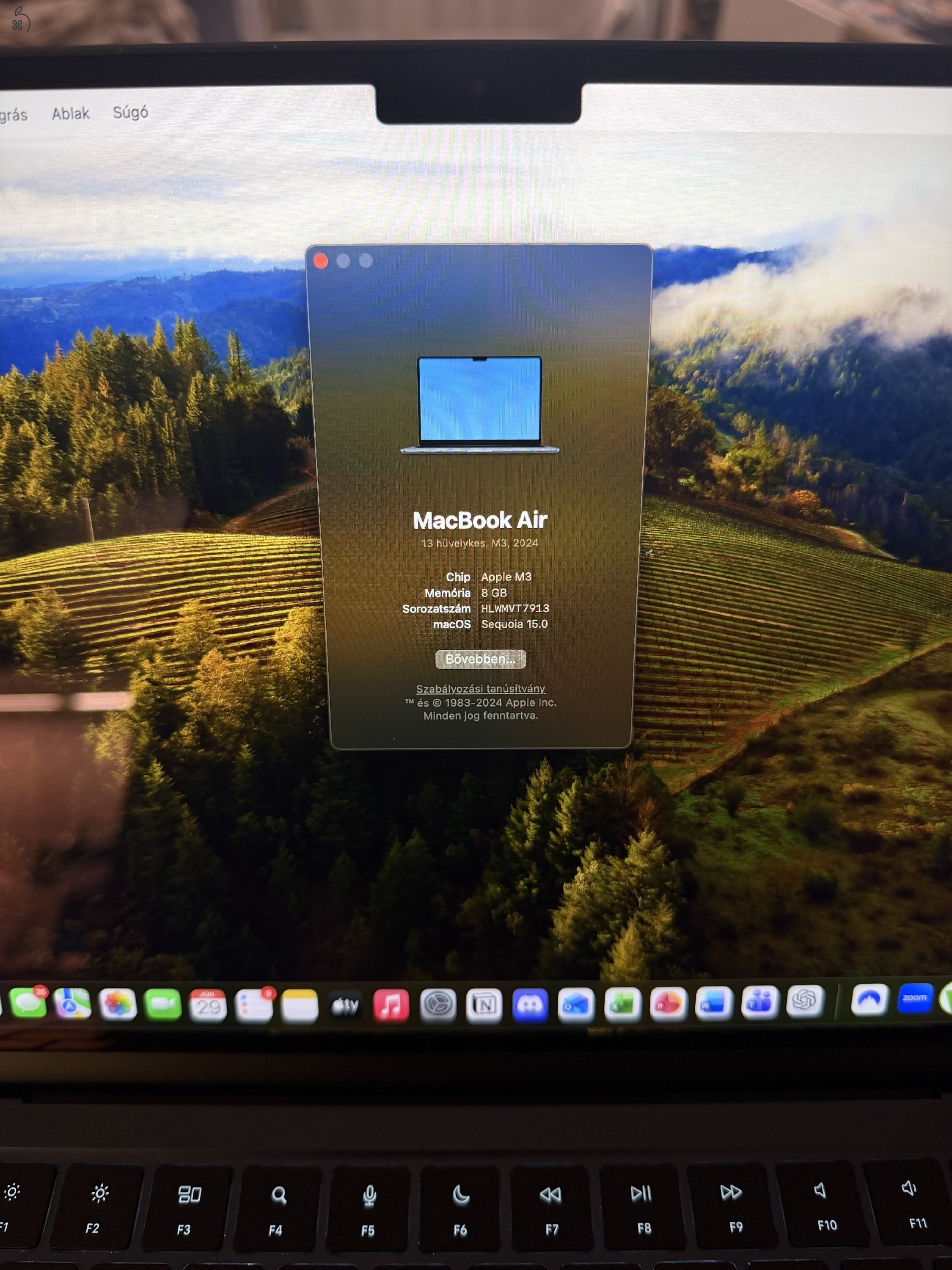Viewport: 952px width, 1270px height.
Task: Open the Zoom app in the Dock
Action: tap(915, 998)
